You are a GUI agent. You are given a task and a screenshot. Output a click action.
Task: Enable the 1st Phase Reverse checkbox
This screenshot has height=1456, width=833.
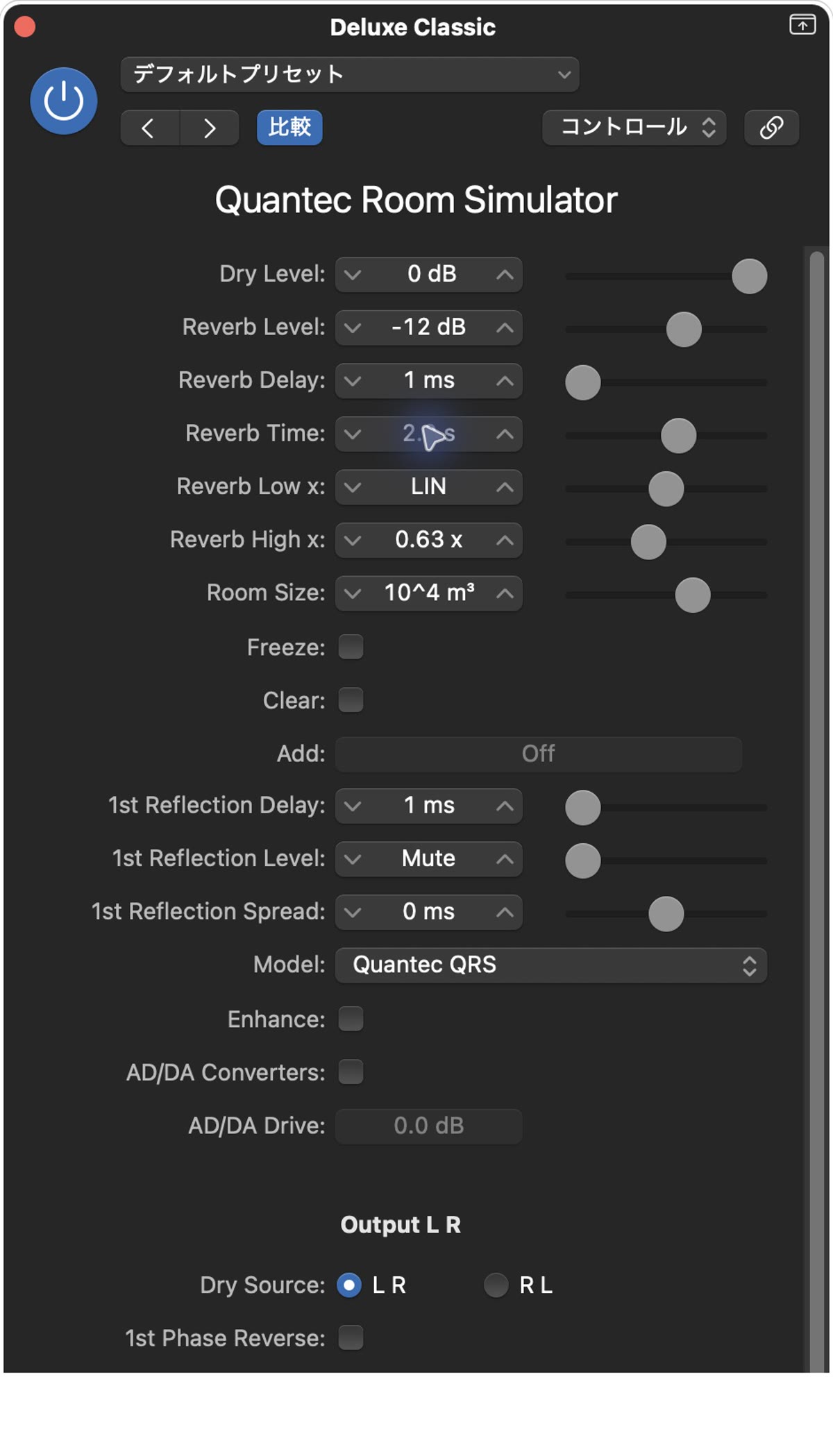[x=351, y=1337]
